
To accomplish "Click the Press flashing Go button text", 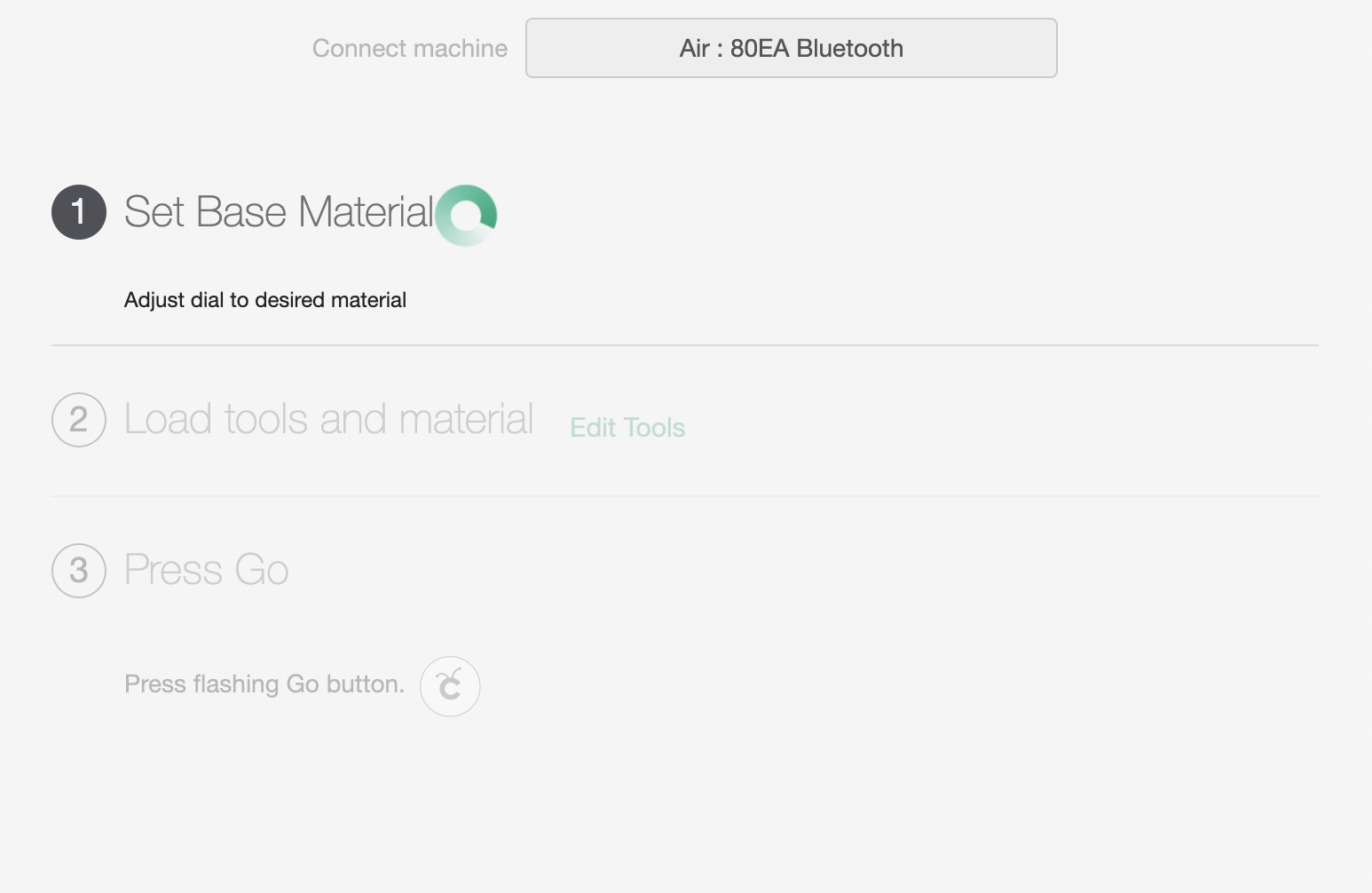I will click(264, 684).
